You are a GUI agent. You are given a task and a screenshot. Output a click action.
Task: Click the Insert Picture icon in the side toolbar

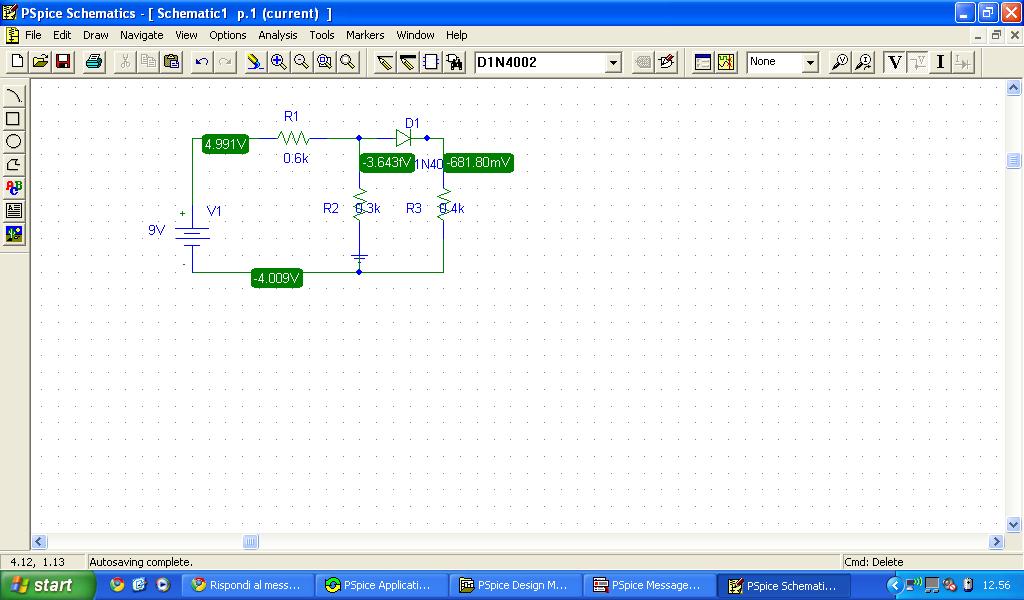click(x=14, y=234)
